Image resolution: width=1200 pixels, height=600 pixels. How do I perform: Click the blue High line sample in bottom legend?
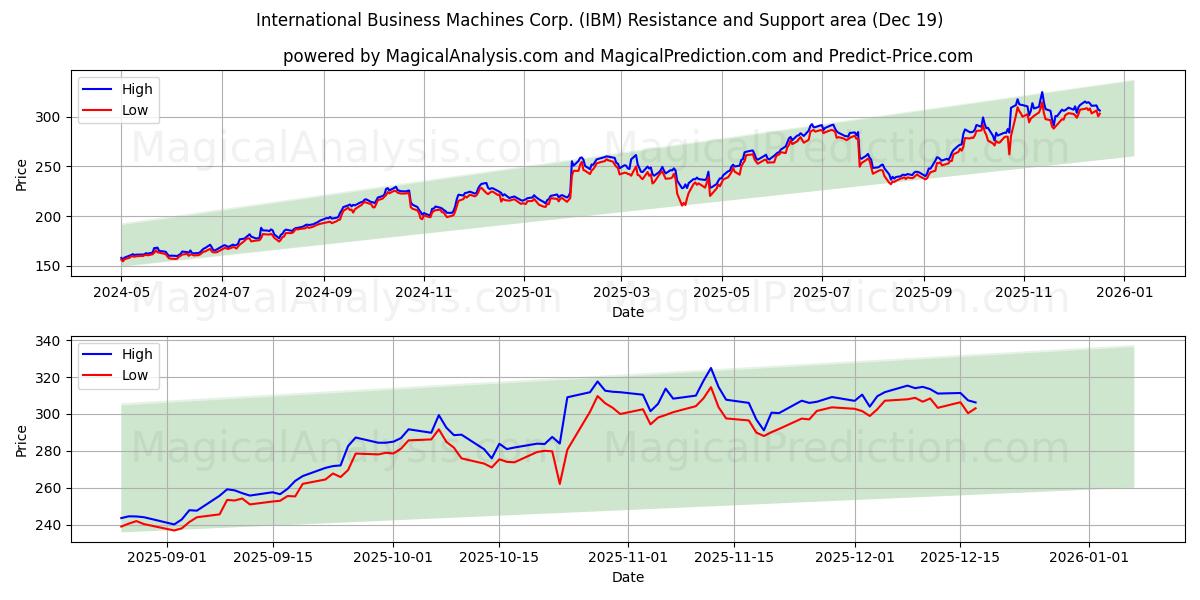[x=98, y=354]
